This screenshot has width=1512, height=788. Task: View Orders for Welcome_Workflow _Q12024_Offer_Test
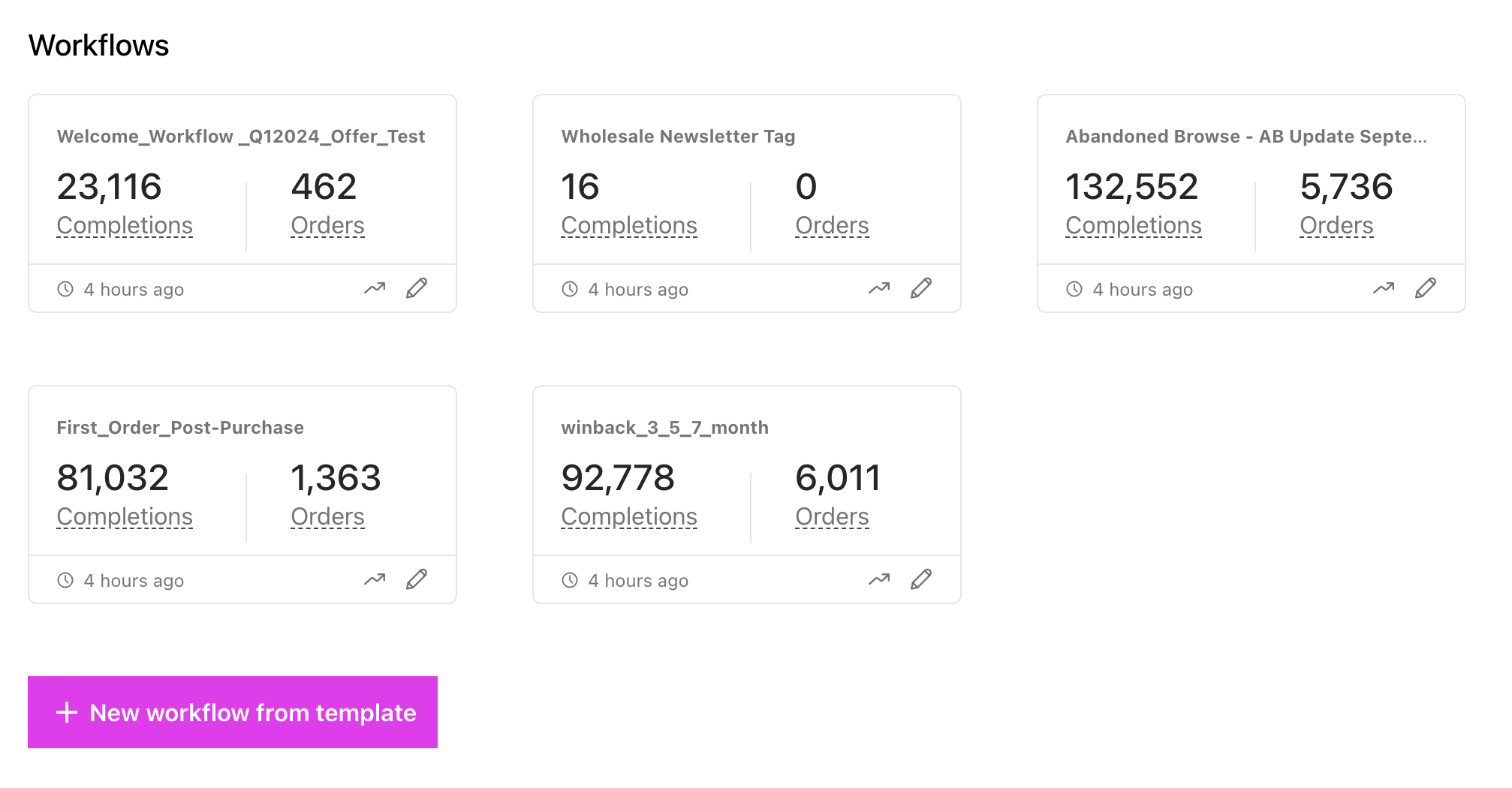[327, 224]
